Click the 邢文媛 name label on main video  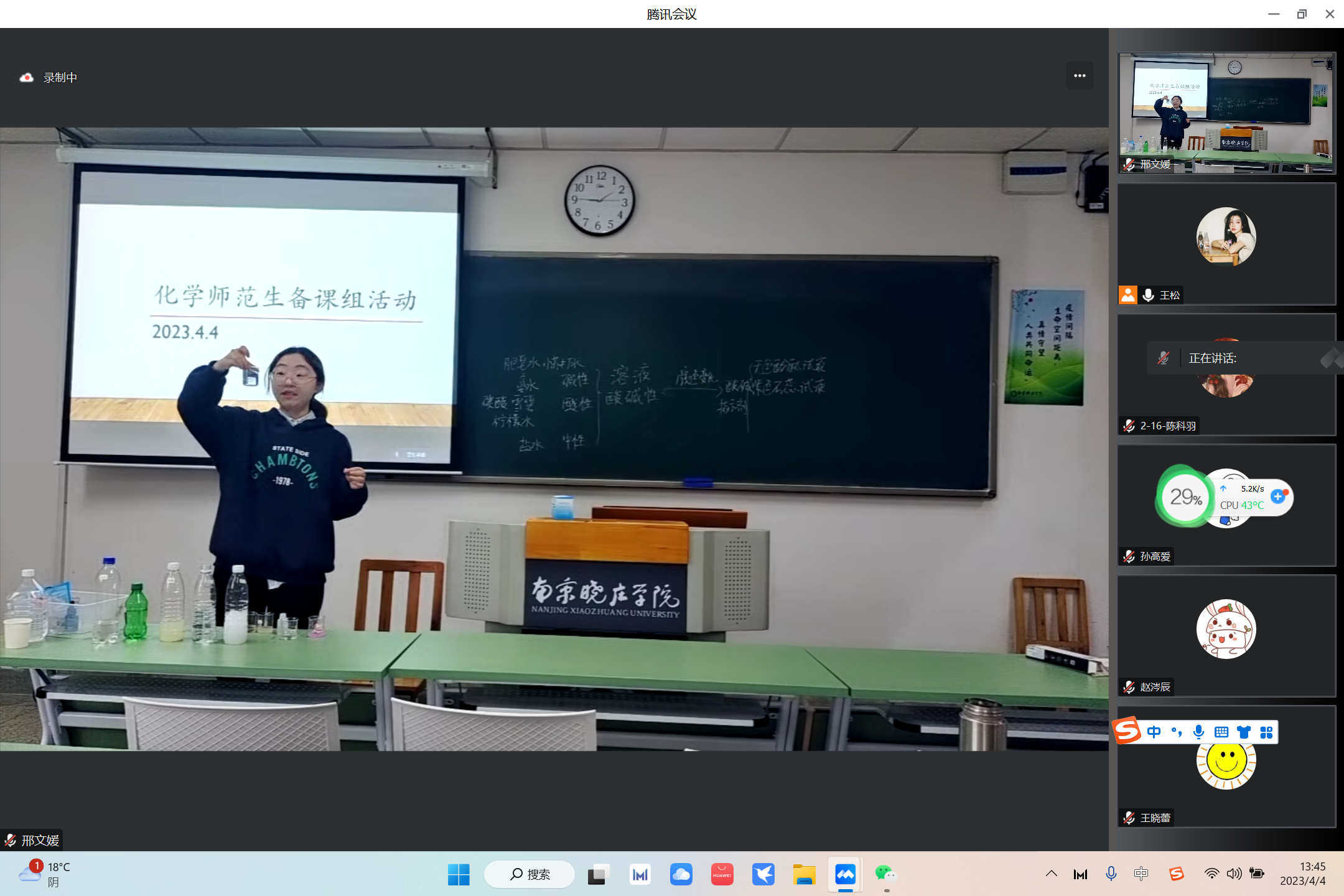point(40,841)
